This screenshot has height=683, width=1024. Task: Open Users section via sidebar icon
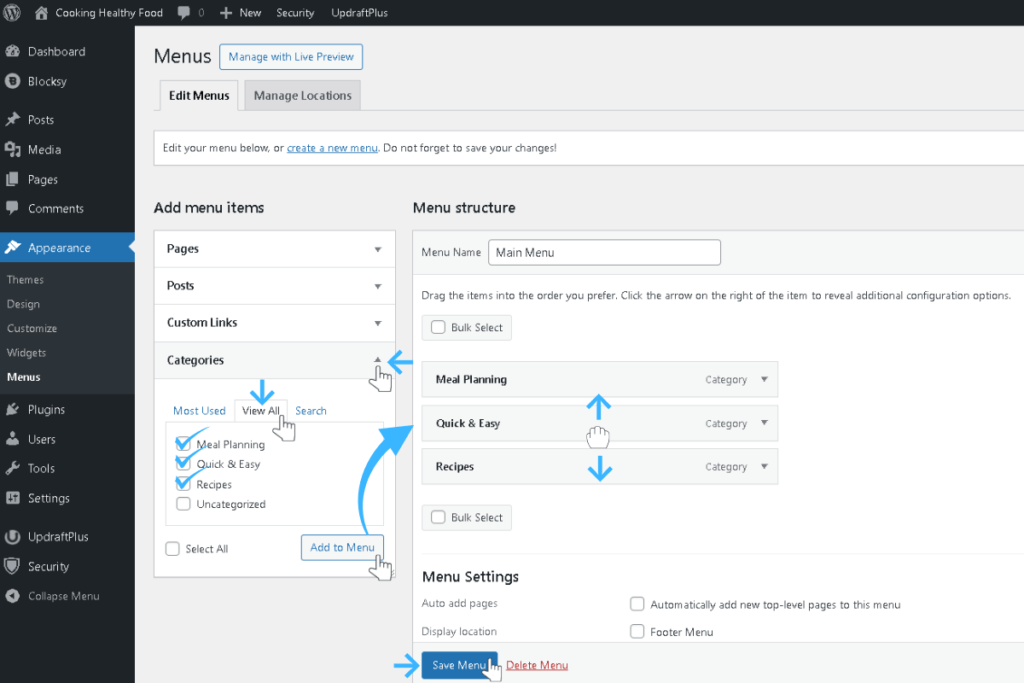13,439
